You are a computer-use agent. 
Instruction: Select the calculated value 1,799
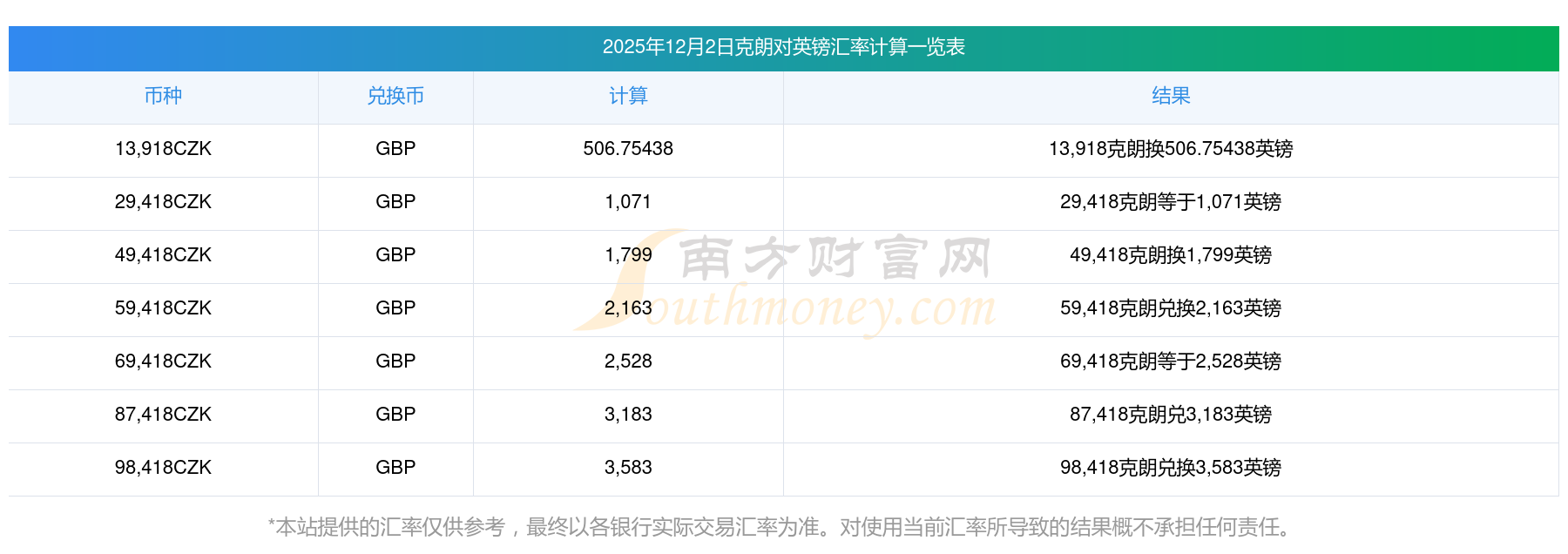pos(628,255)
